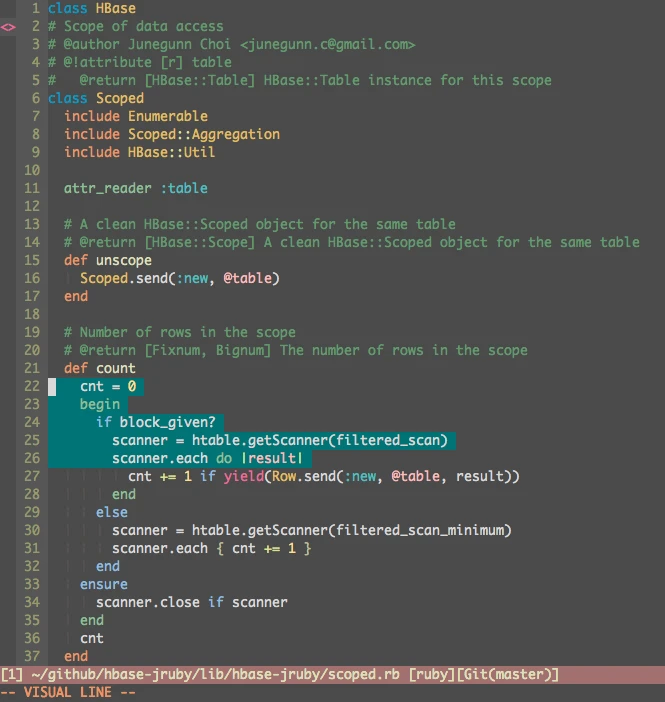The image size is (665, 702).
Task: Click the sign-column marker on line 2
Action: (8, 27)
